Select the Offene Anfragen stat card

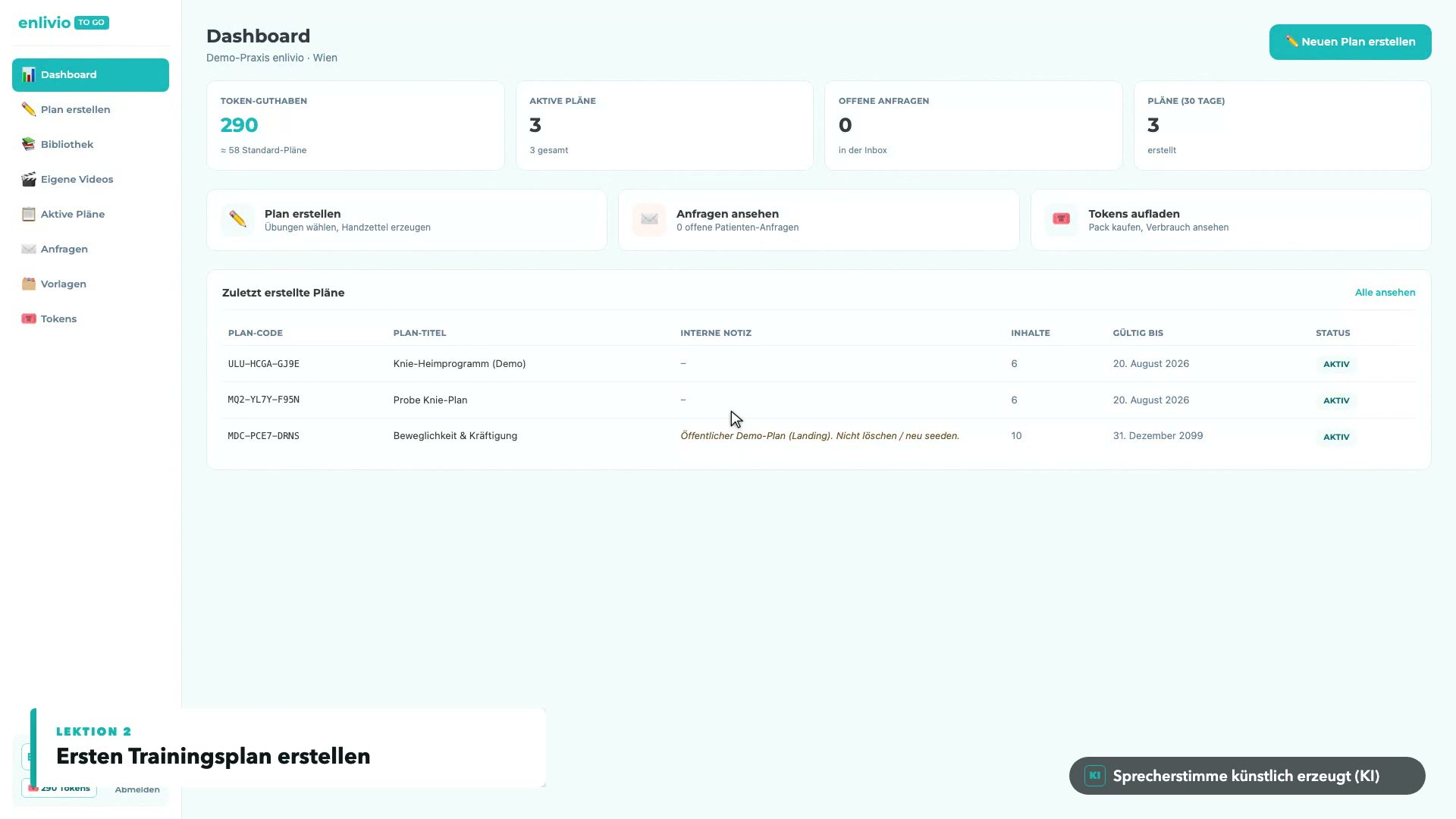[973, 125]
